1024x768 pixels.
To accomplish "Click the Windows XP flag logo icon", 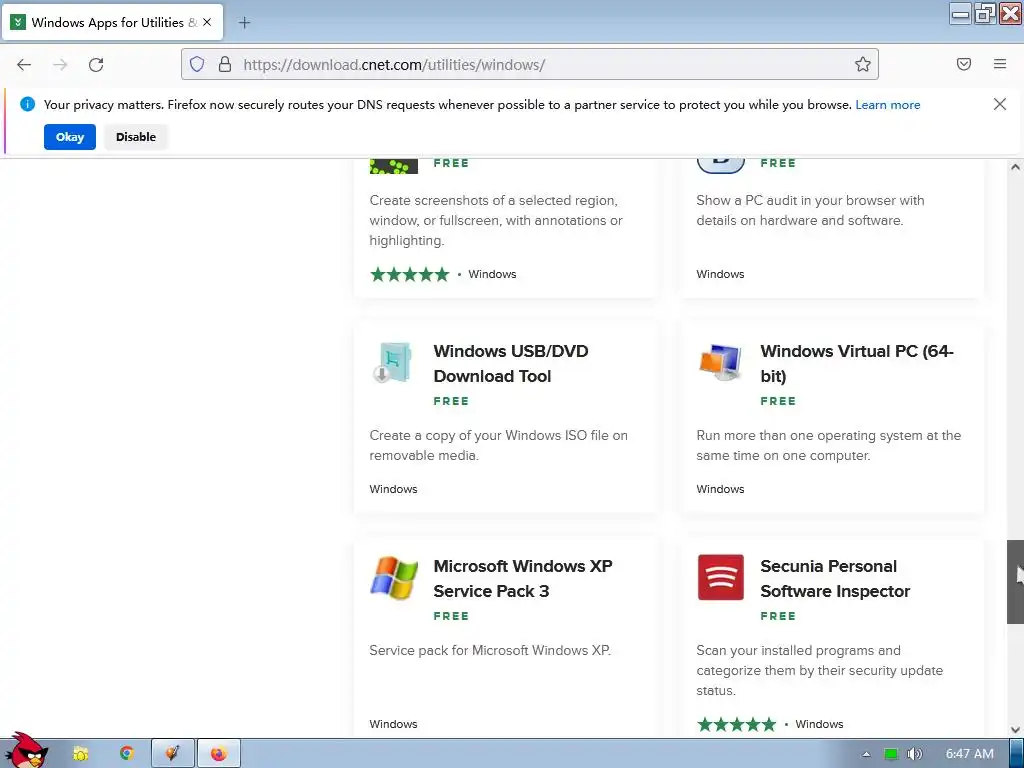I will point(394,578).
